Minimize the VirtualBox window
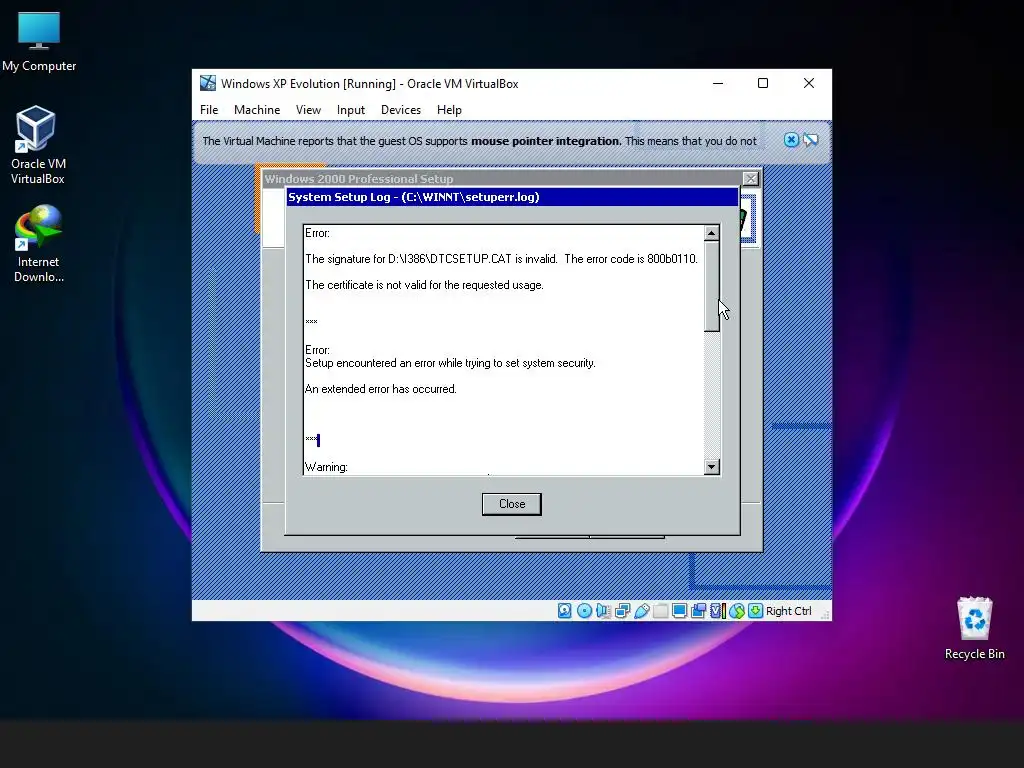This screenshot has height=768, width=1024. coord(718,83)
